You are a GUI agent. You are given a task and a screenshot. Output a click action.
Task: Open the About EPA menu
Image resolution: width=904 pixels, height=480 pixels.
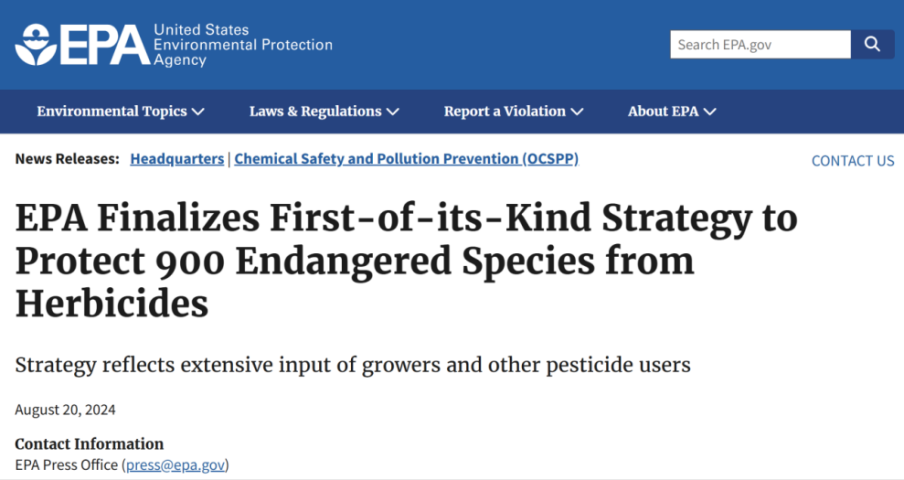coord(672,111)
